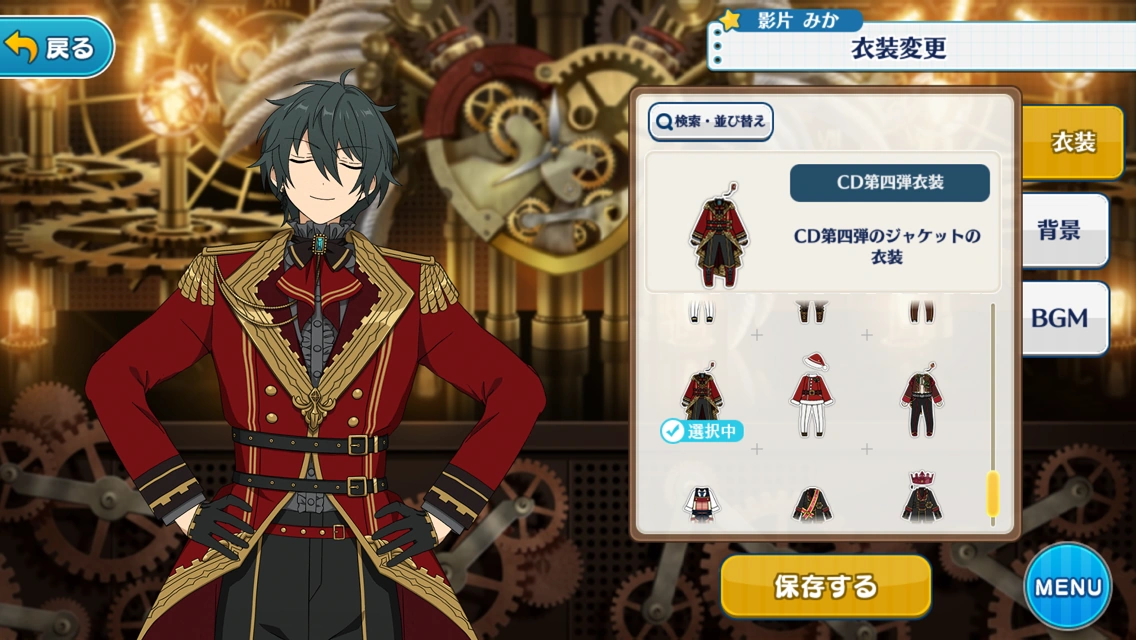The height and width of the screenshot is (640, 1136).
Task: Select the partially visible white pants outfit
Action: 701,312
